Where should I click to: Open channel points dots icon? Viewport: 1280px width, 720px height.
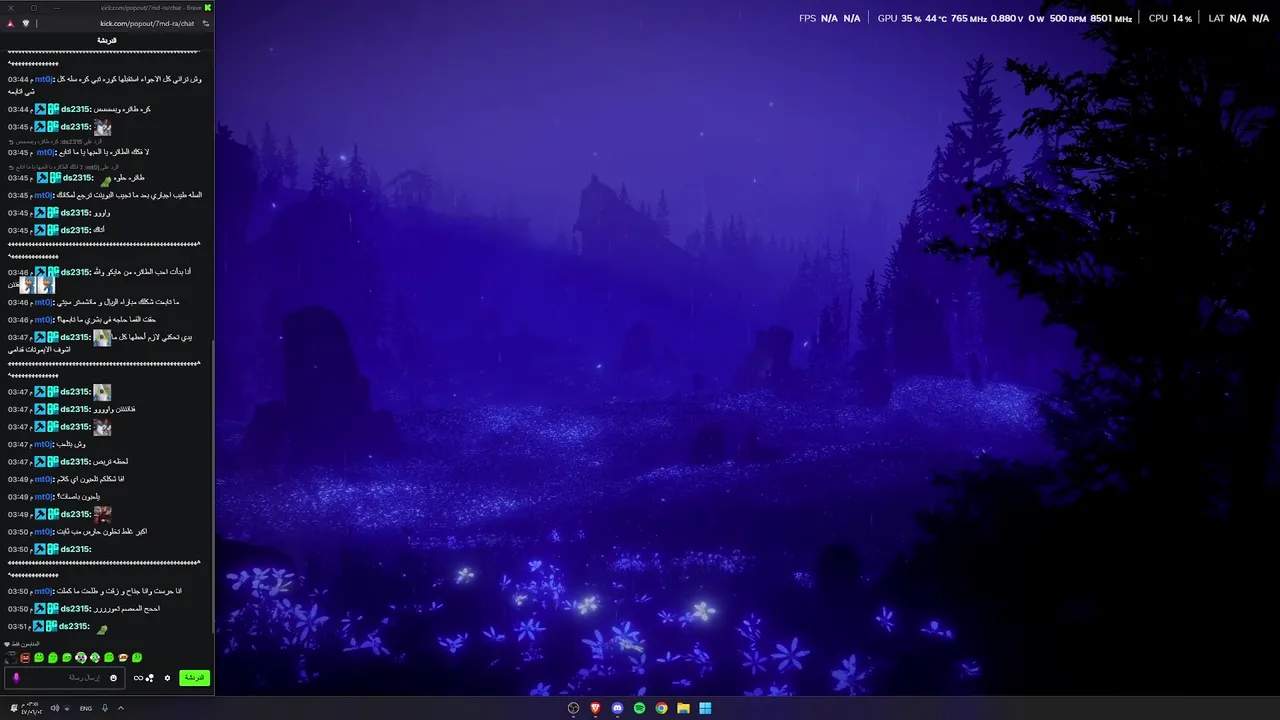(150, 678)
